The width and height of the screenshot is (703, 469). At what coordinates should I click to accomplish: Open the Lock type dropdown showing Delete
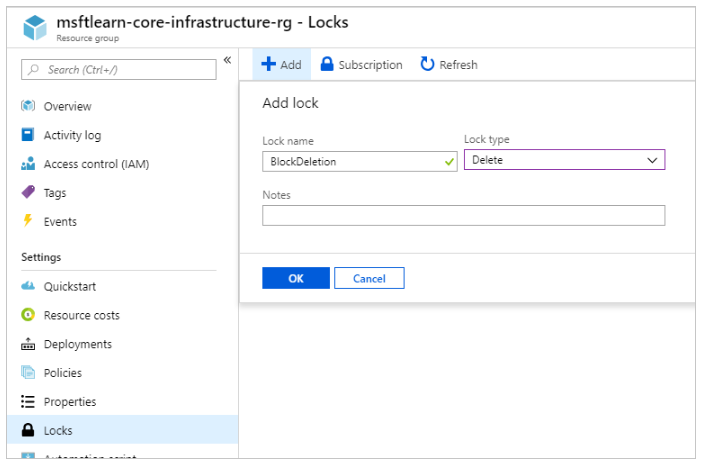pos(564,160)
